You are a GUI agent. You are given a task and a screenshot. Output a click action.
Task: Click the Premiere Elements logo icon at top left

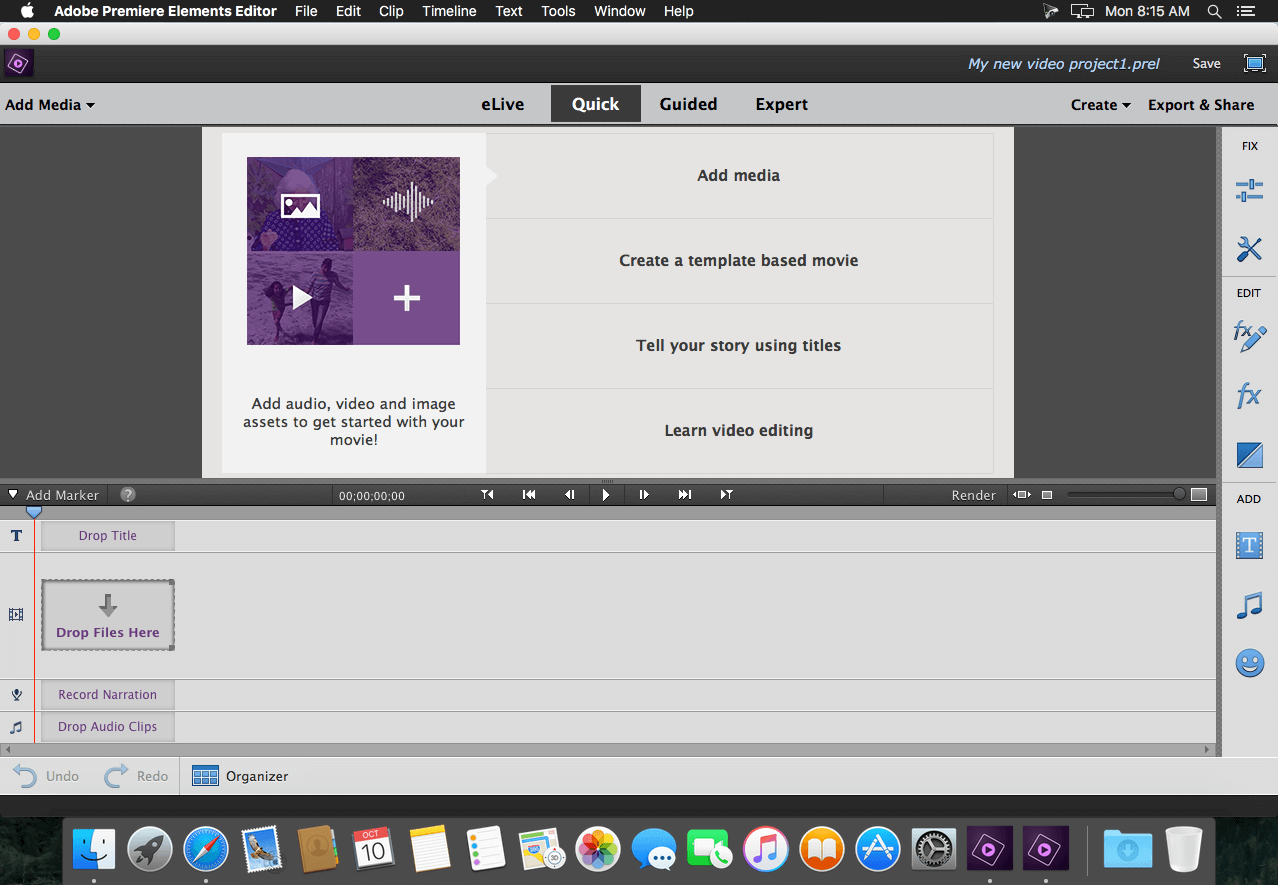pyautogui.click(x=19, y=64)
